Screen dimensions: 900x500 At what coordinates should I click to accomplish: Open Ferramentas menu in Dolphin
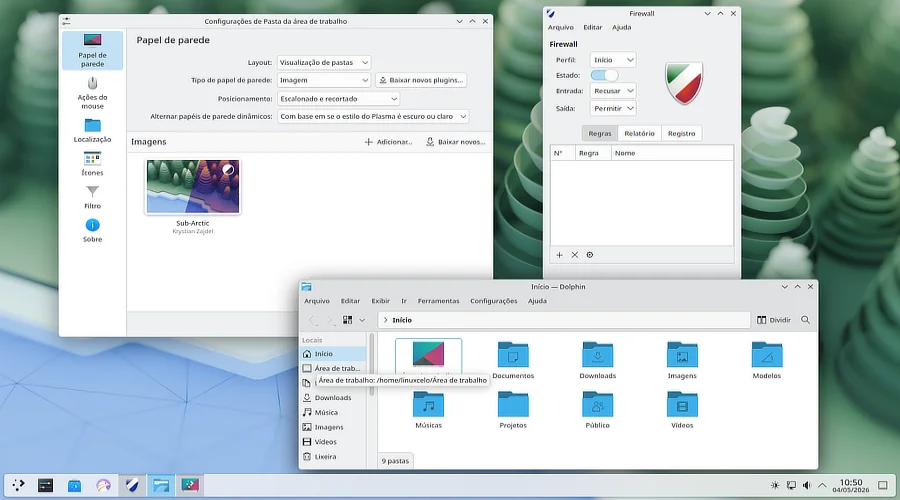pos(439,301)
